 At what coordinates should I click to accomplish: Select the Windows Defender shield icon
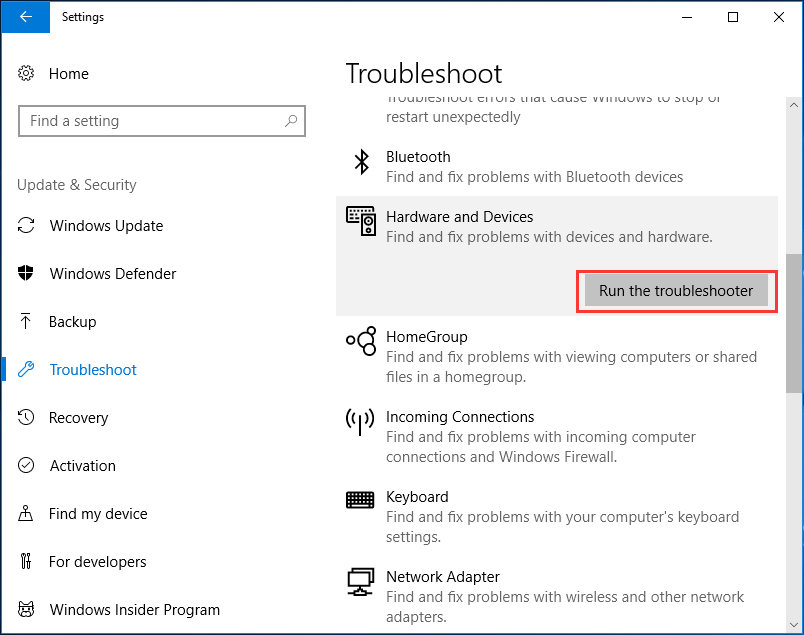tap(28, 274)
